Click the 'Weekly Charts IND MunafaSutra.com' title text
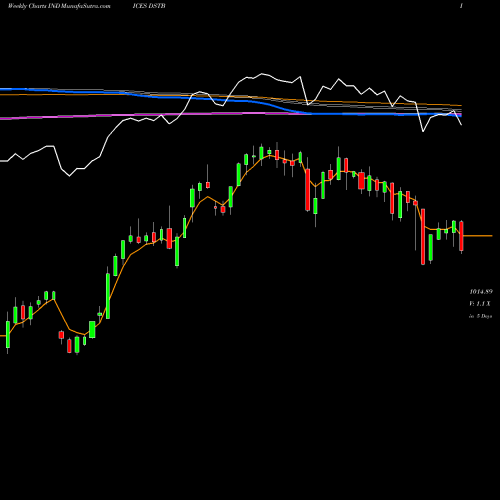Screen dimensions: 500x500 click(59, 6)
